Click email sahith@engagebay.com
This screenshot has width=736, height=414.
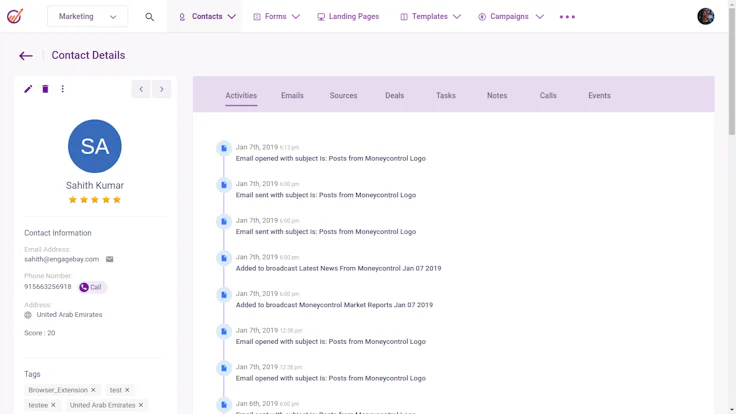coord(61,259)
